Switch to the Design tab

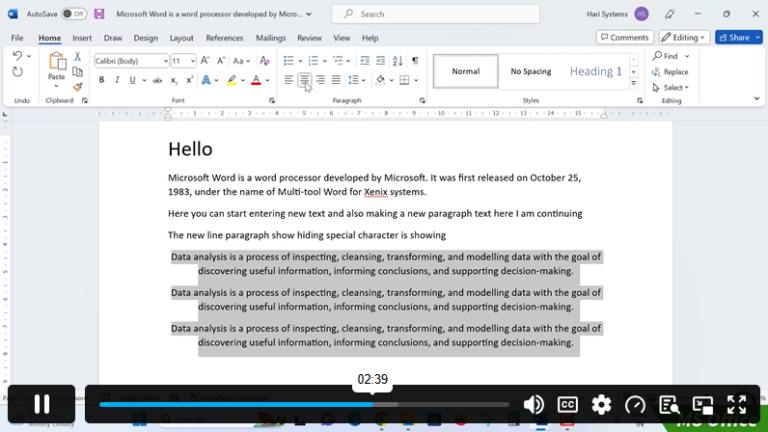[x=145, y=38]
